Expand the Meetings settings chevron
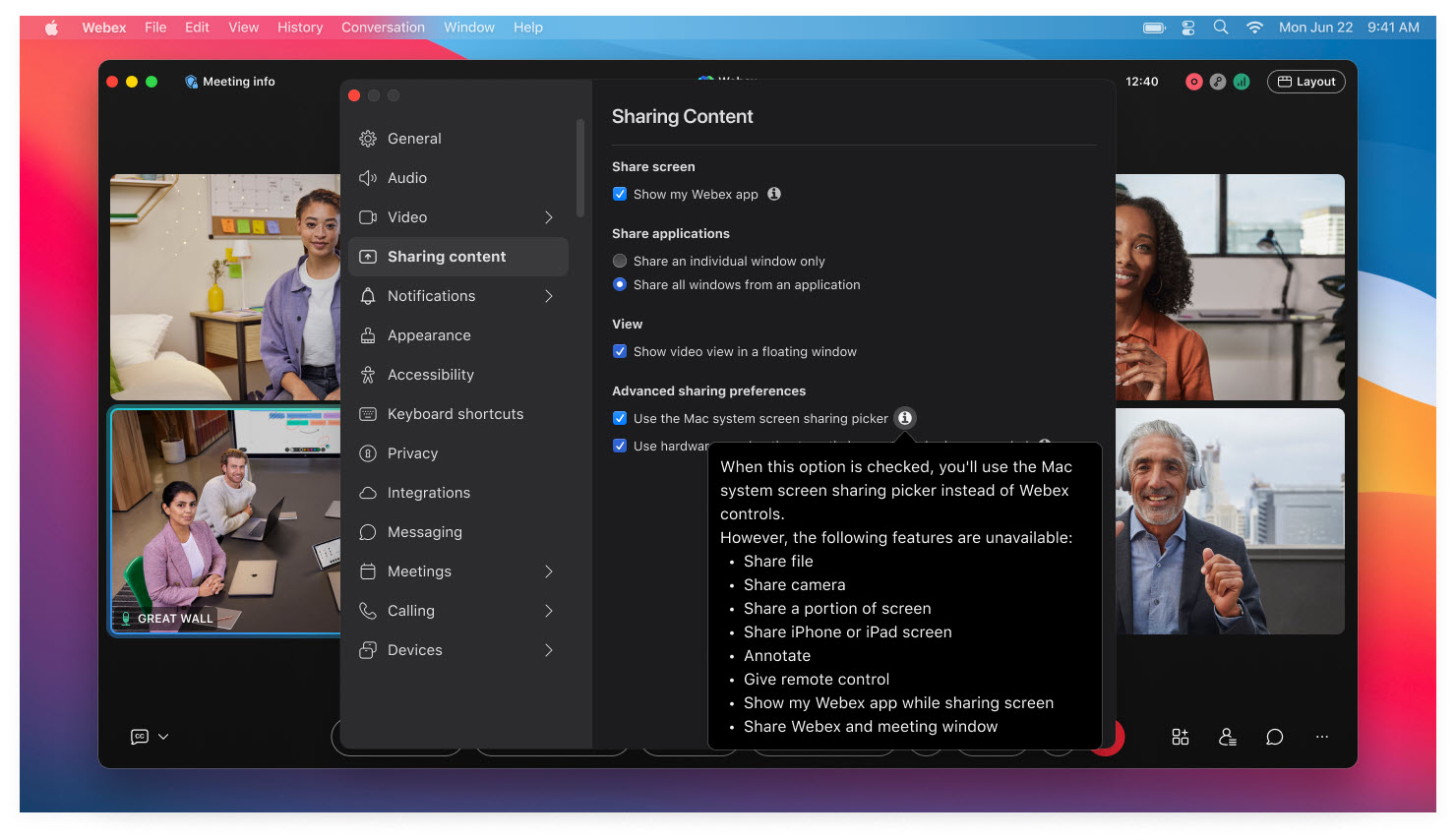The image size is (1456, 840). point(549,571)
